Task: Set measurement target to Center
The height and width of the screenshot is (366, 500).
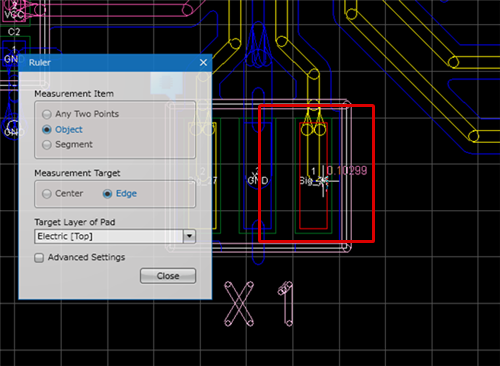Action: tap(63, 193)
